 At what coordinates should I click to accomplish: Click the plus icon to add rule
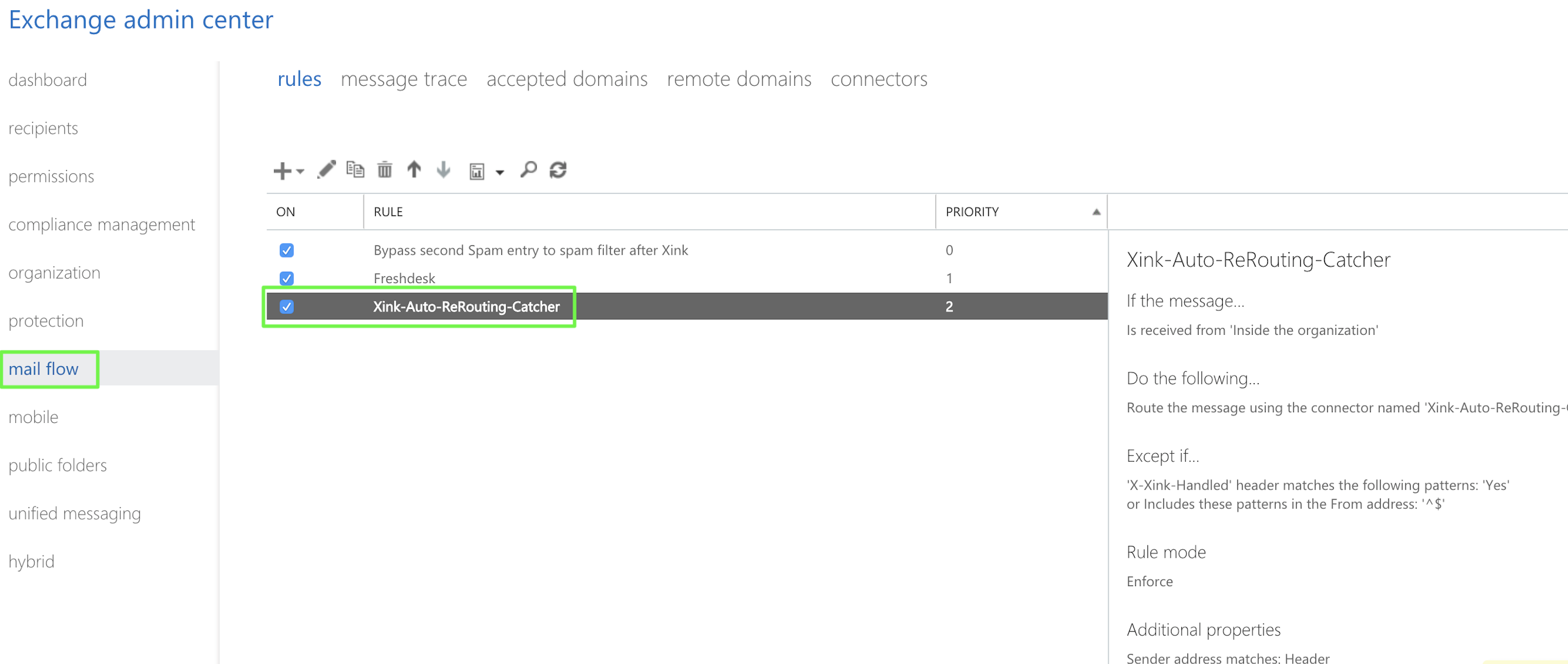[x=282, y=171]
